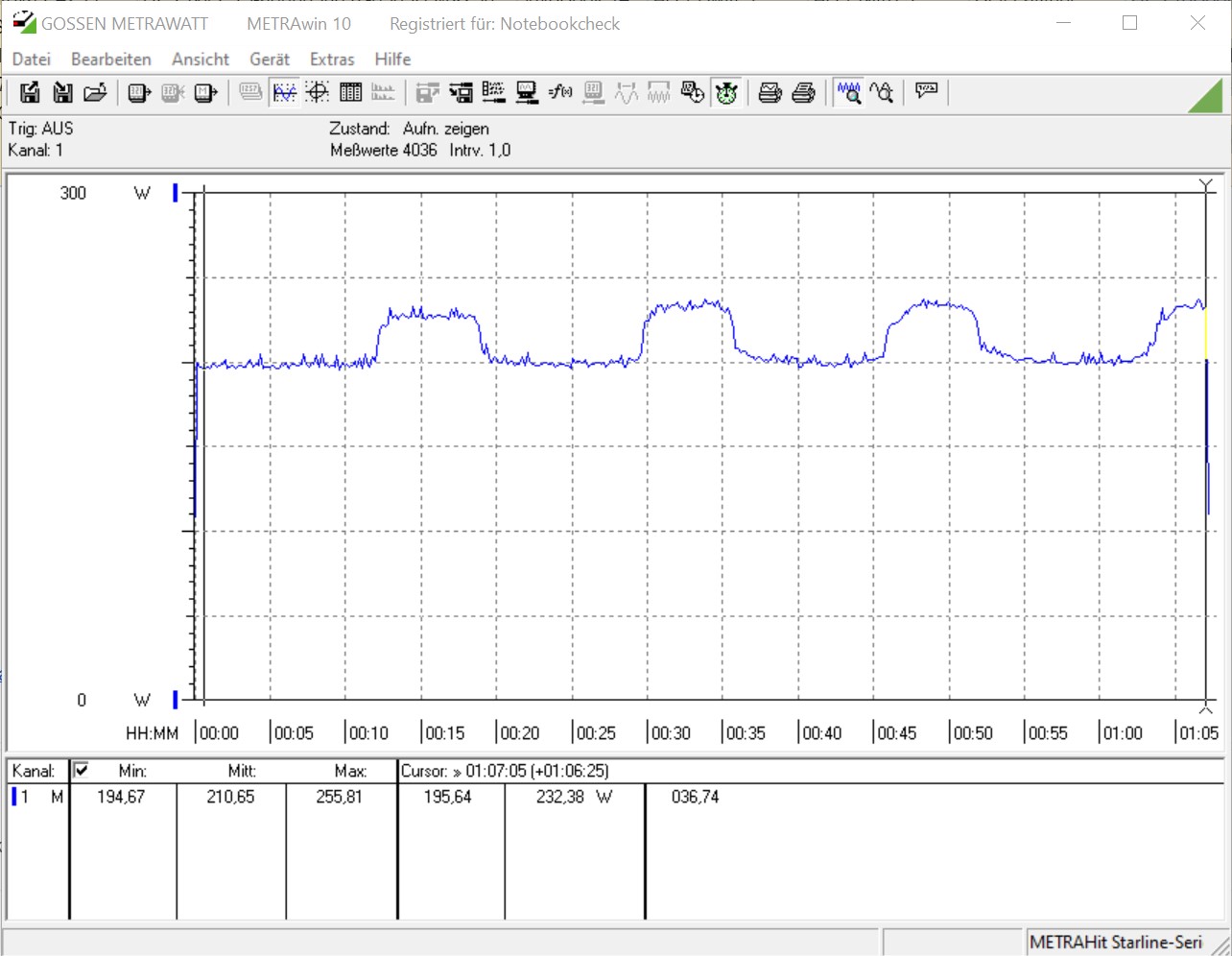Click the Mitt value 210,65
1232x956 pixels.
tap(230, 797)
